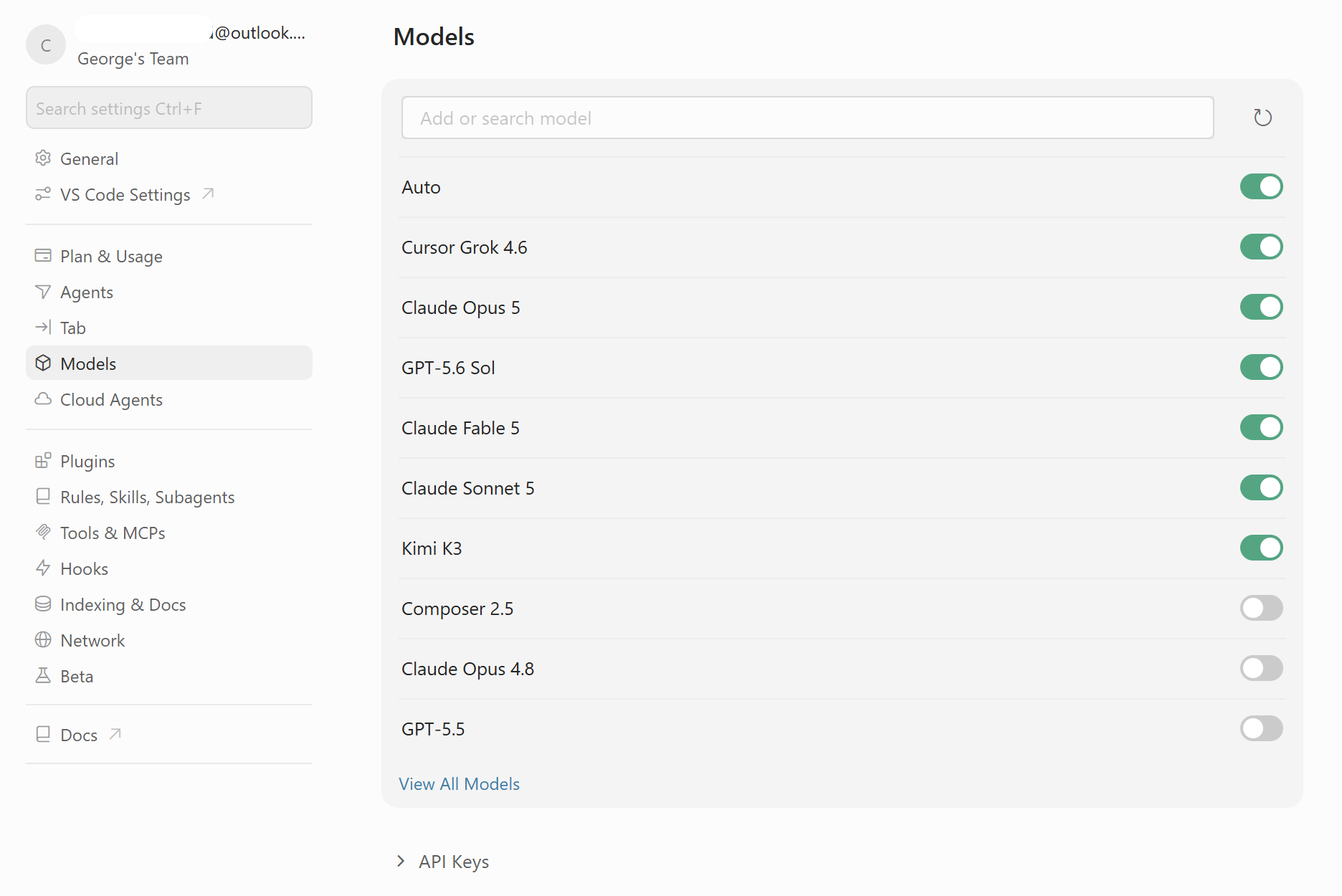Go to Tools & MCPs settings
Image resolution: width=1342 pixels, height=896 pixels.
pyautogui.click(x=169, y=533)
